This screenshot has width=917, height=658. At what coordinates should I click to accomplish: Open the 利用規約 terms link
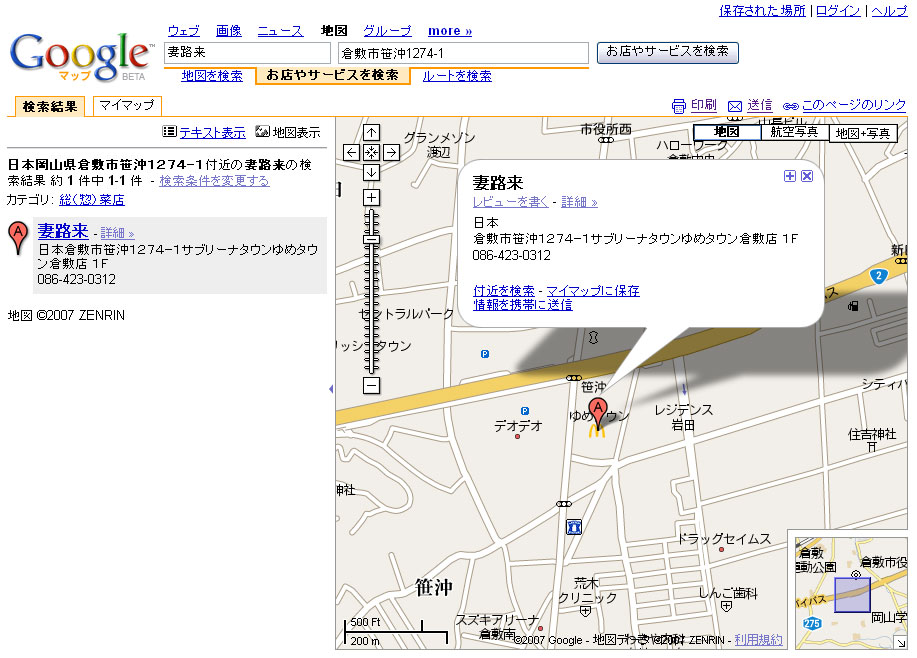[x=758, y=640]
